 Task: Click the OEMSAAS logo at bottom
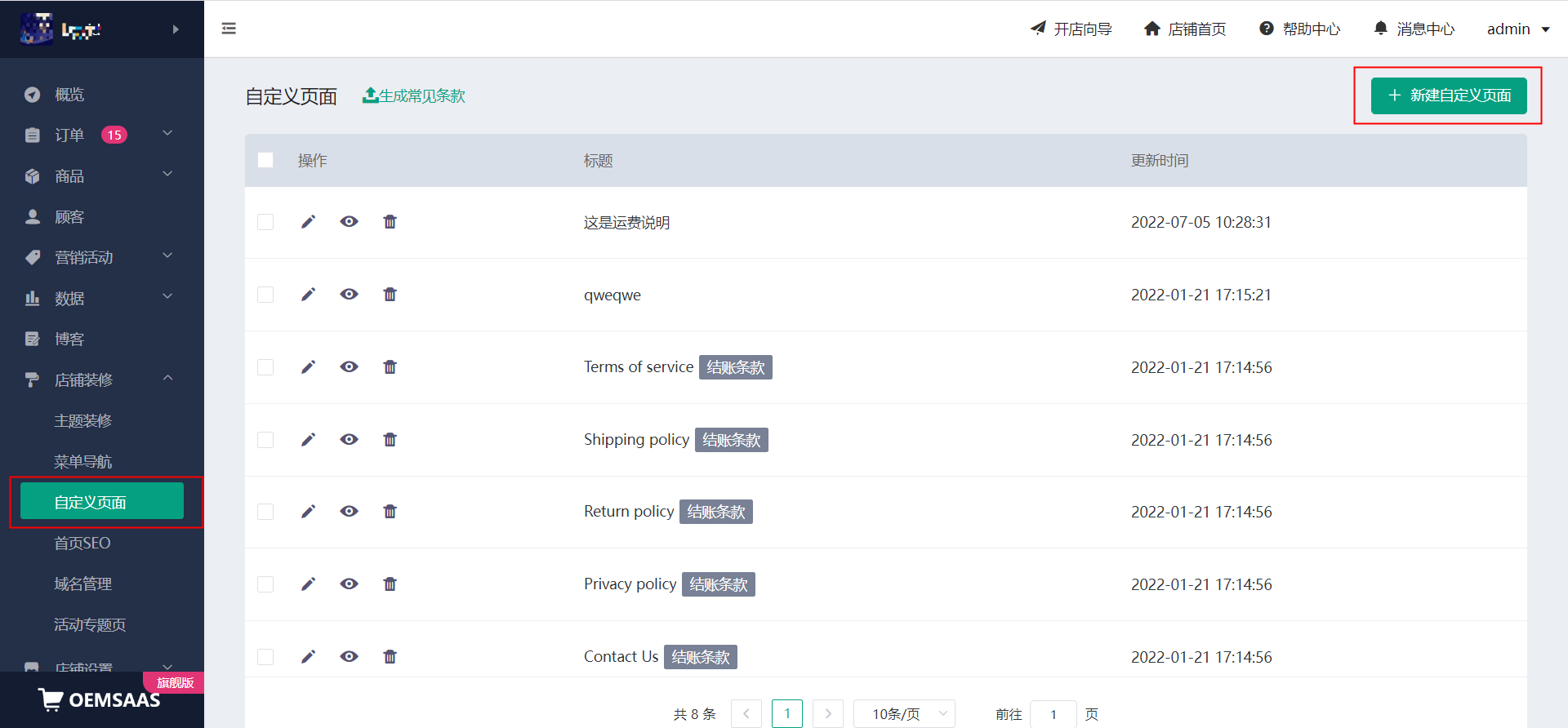[x=100, y=699]
